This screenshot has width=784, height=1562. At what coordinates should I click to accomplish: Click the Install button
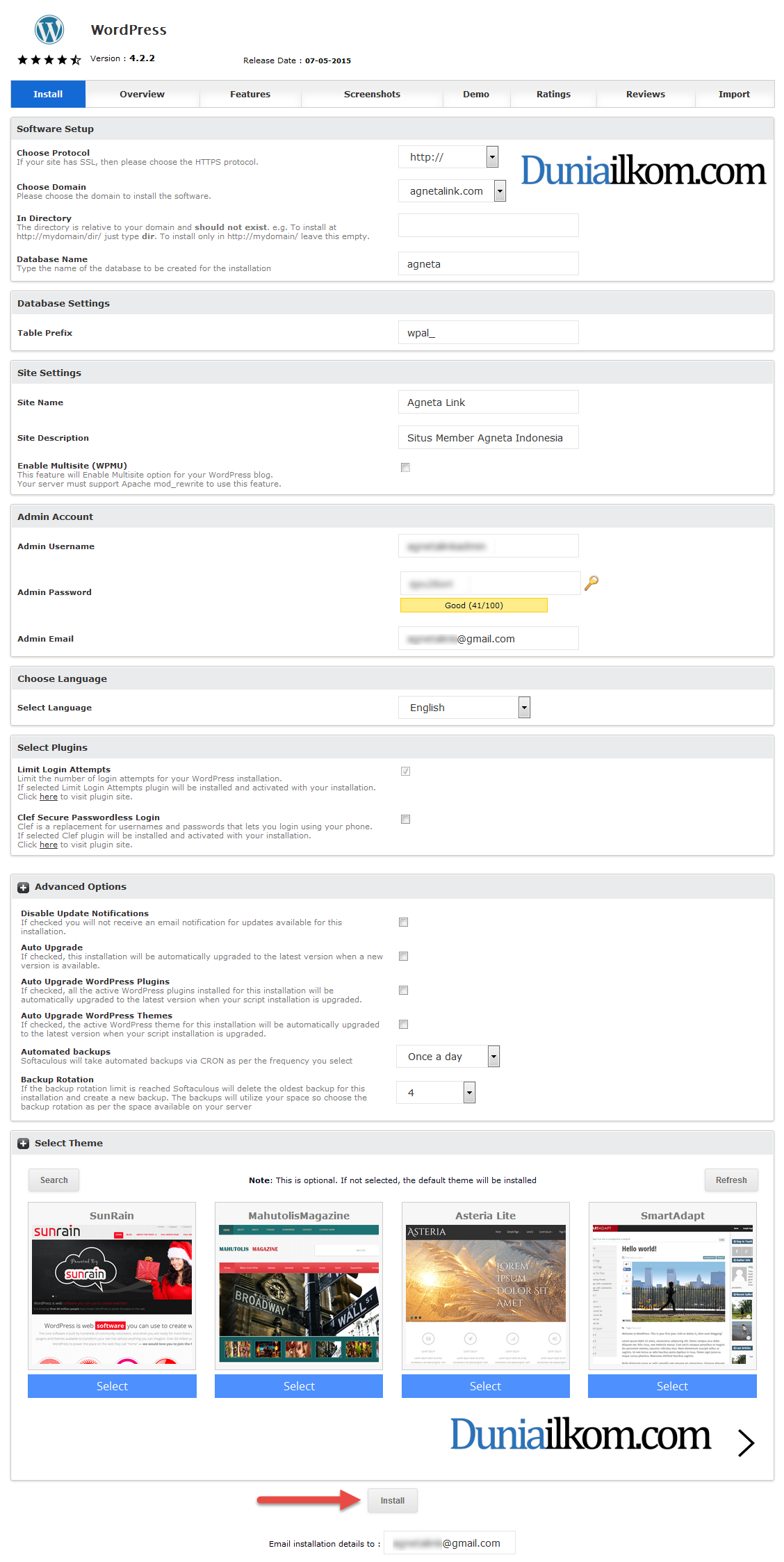[x=393, y=1501]
